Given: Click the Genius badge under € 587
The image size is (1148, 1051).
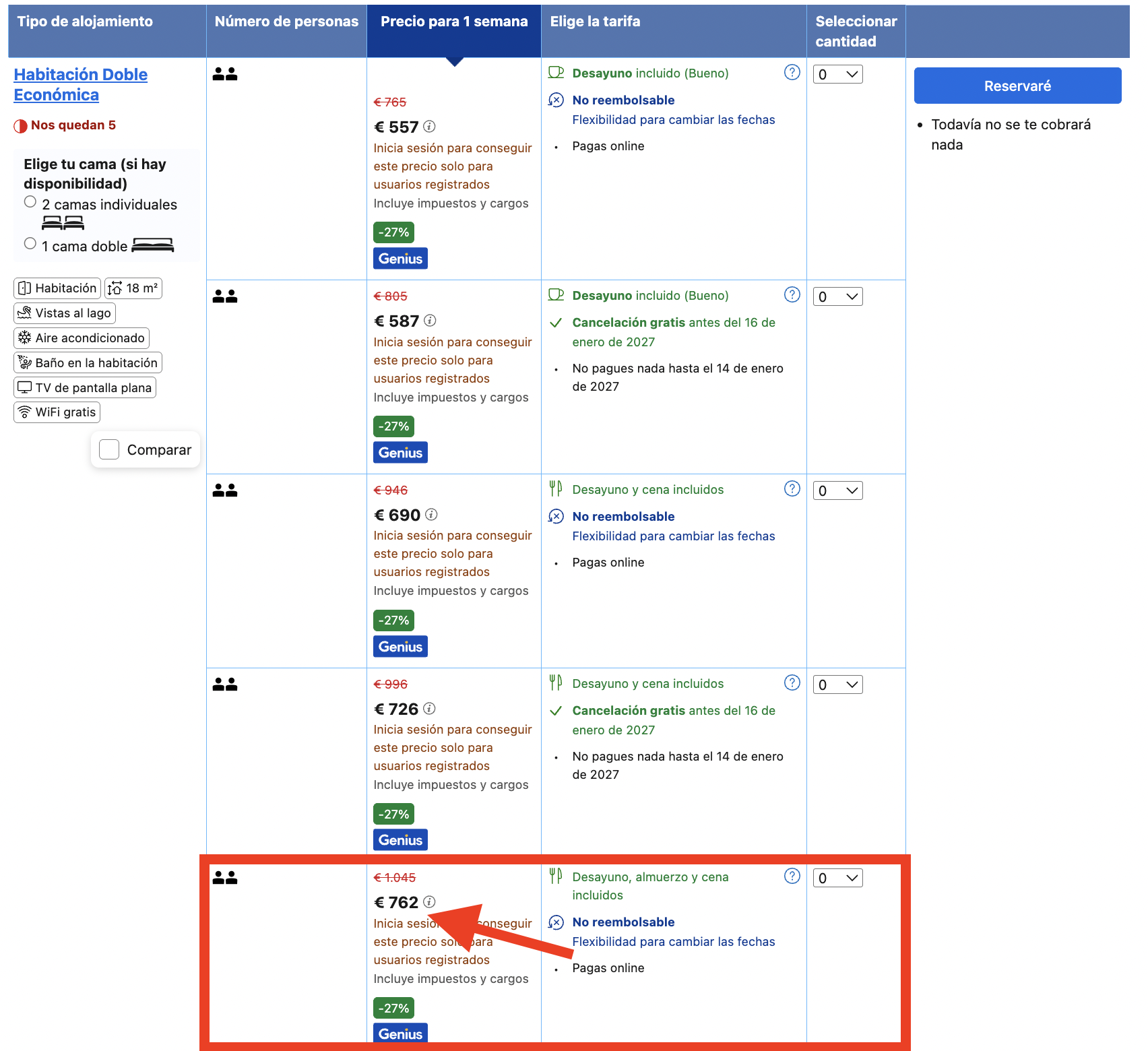Looking at the screenshot, I should pyautogui.click(x=400, y=452).
